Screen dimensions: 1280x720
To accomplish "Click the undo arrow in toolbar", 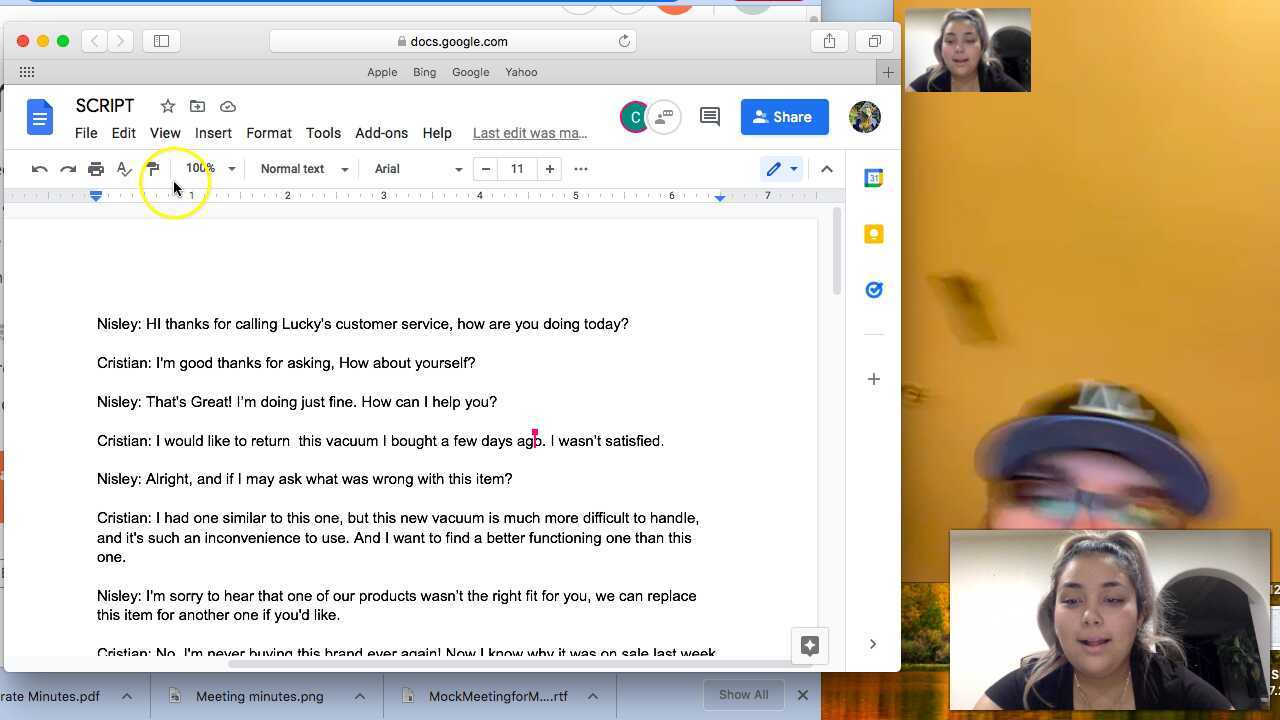I will point(40,169).
